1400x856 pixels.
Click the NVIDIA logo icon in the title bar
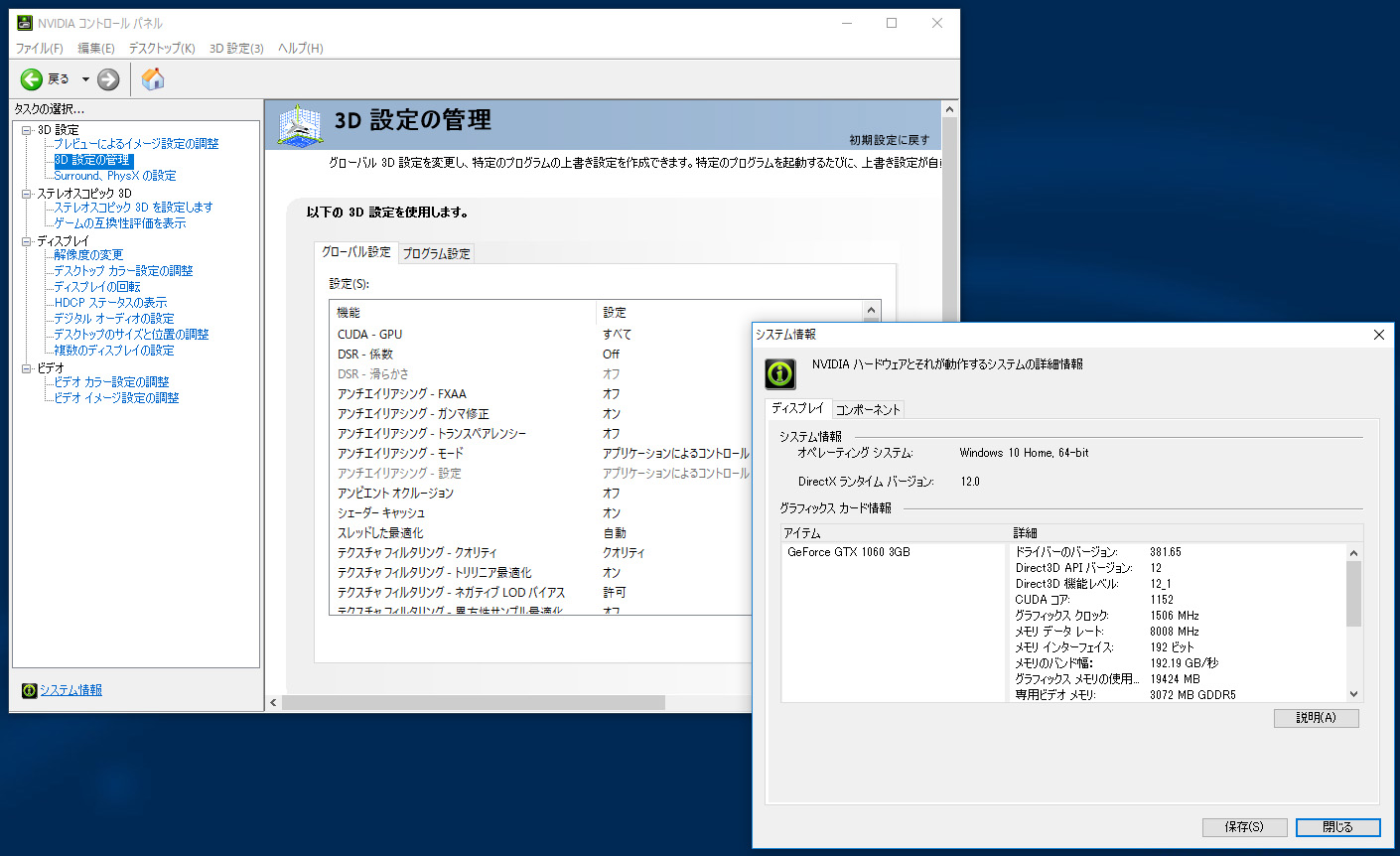[25, 22]
